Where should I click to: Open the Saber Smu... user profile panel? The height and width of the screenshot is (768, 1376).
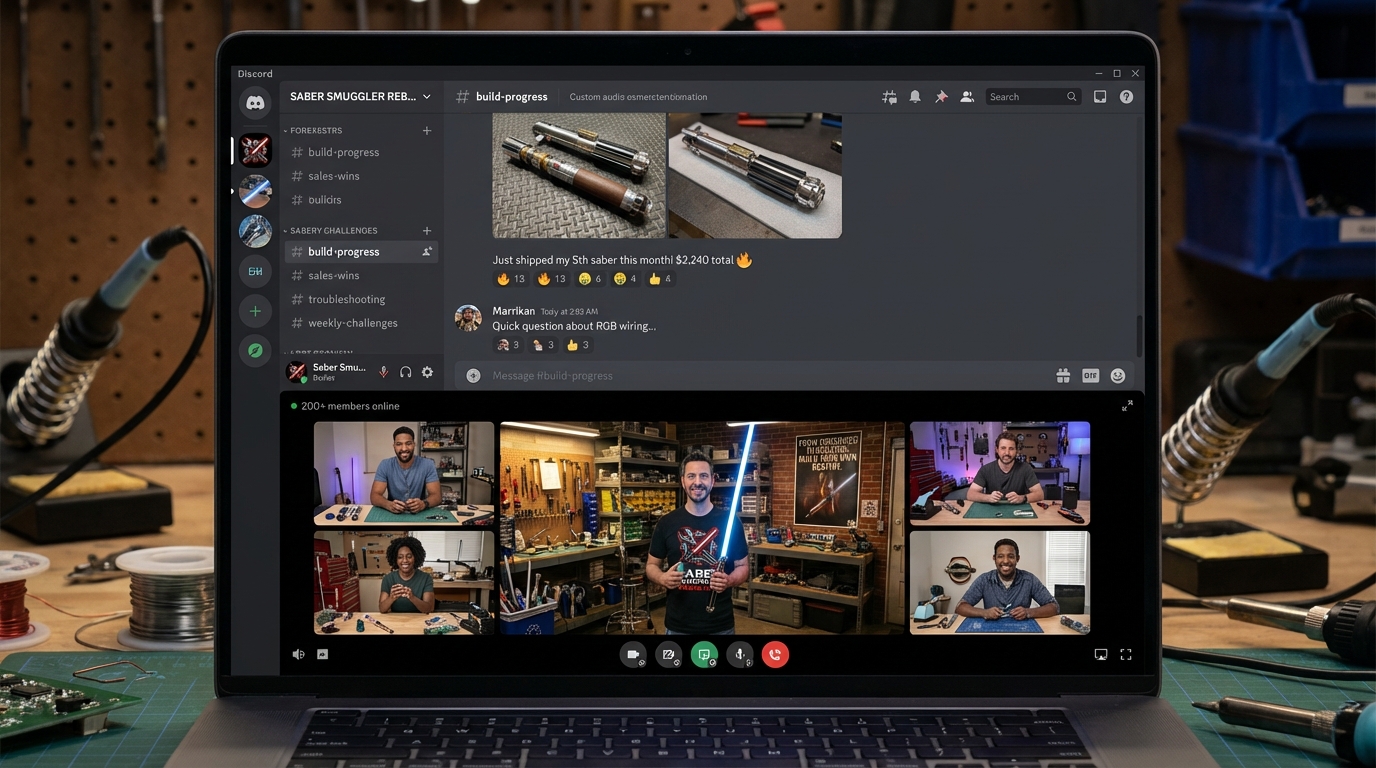tap(328, 372)
